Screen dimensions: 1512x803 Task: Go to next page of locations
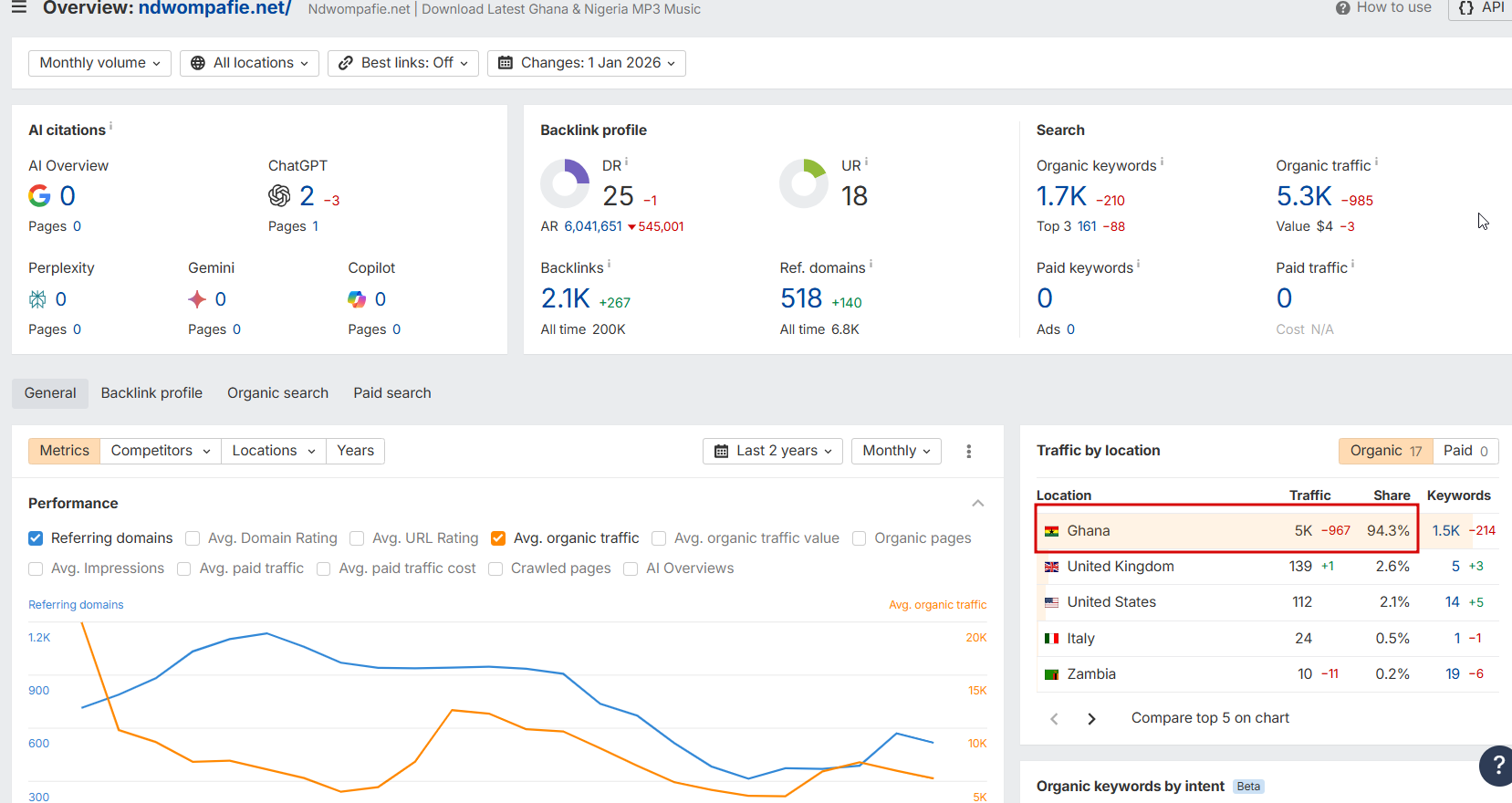(1091, 719)
